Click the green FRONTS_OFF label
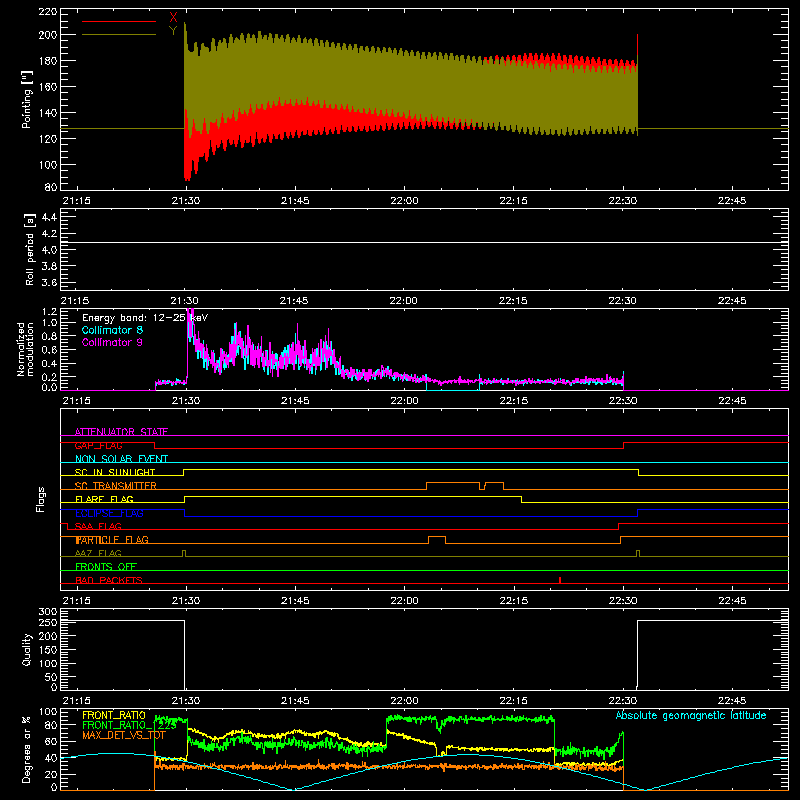Screen dimensions: 800x800 (x=106, y=567)
